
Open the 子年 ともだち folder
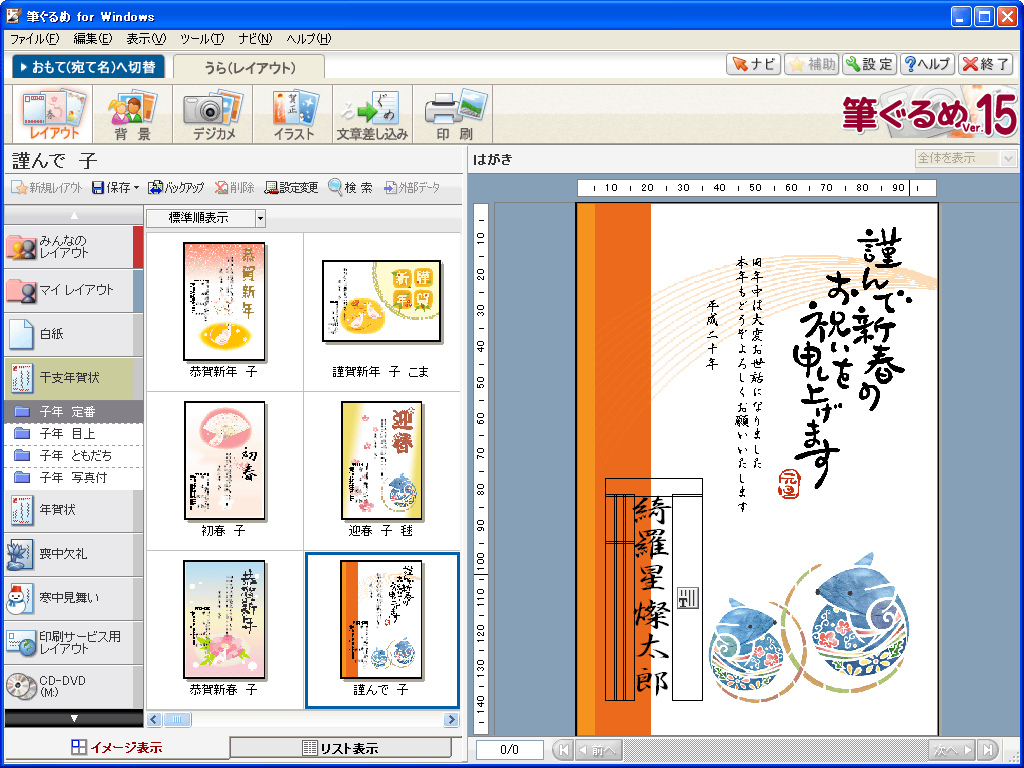click(73, 456)
